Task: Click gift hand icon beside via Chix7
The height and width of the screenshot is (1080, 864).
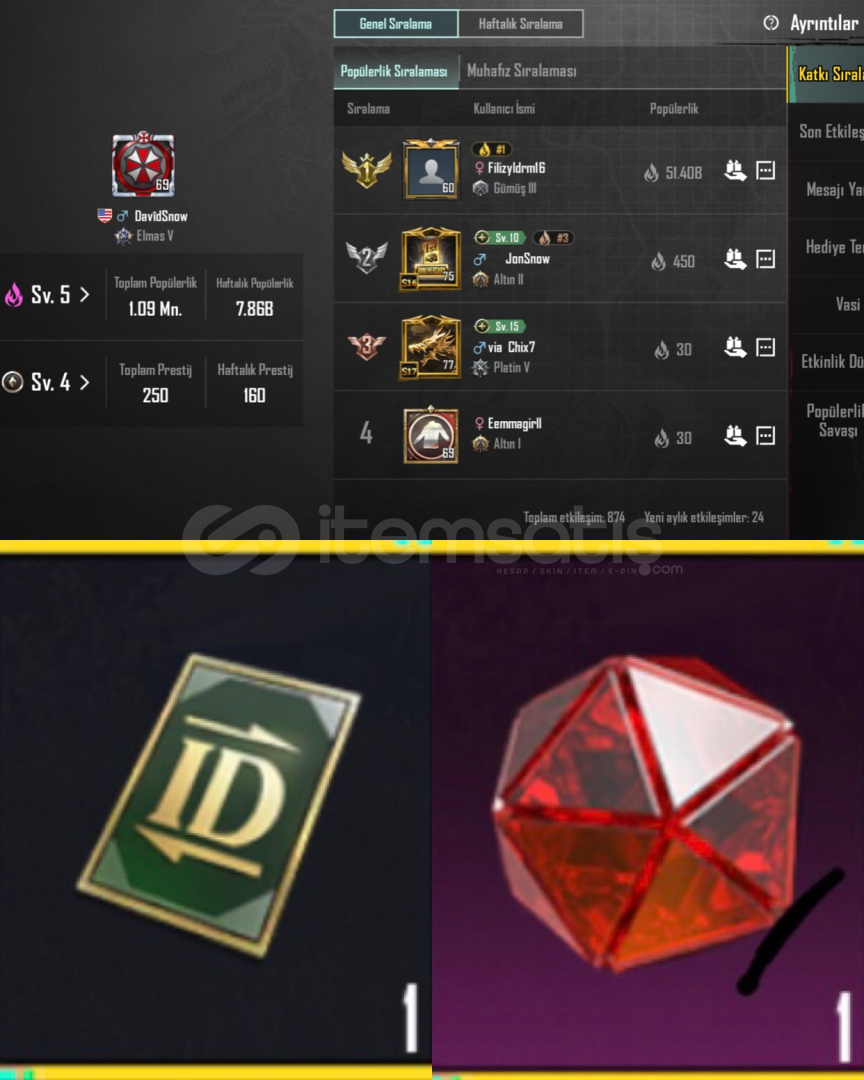Action: 735,347
